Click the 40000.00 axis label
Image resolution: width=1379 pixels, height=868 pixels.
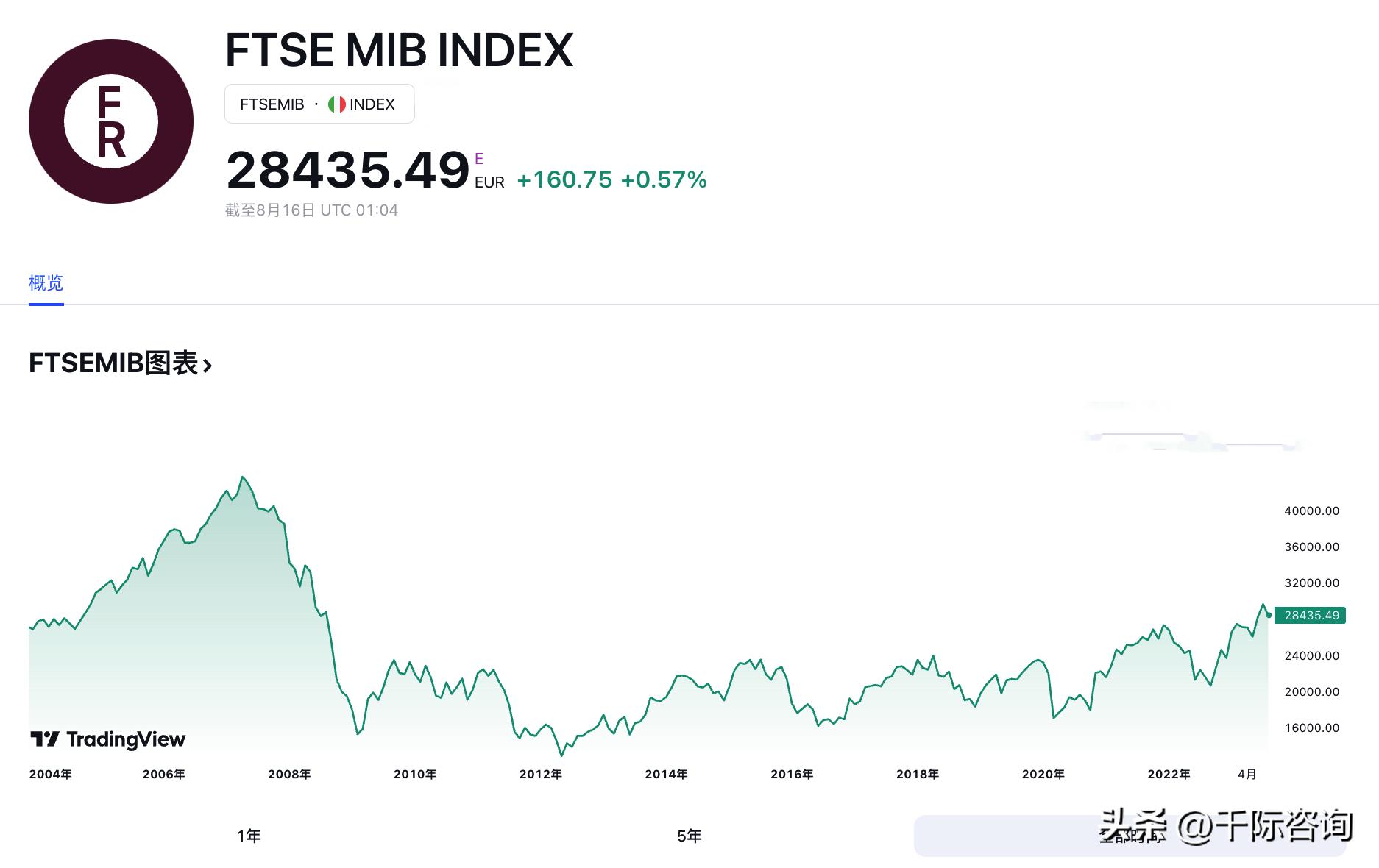(x=1311, y=511)
